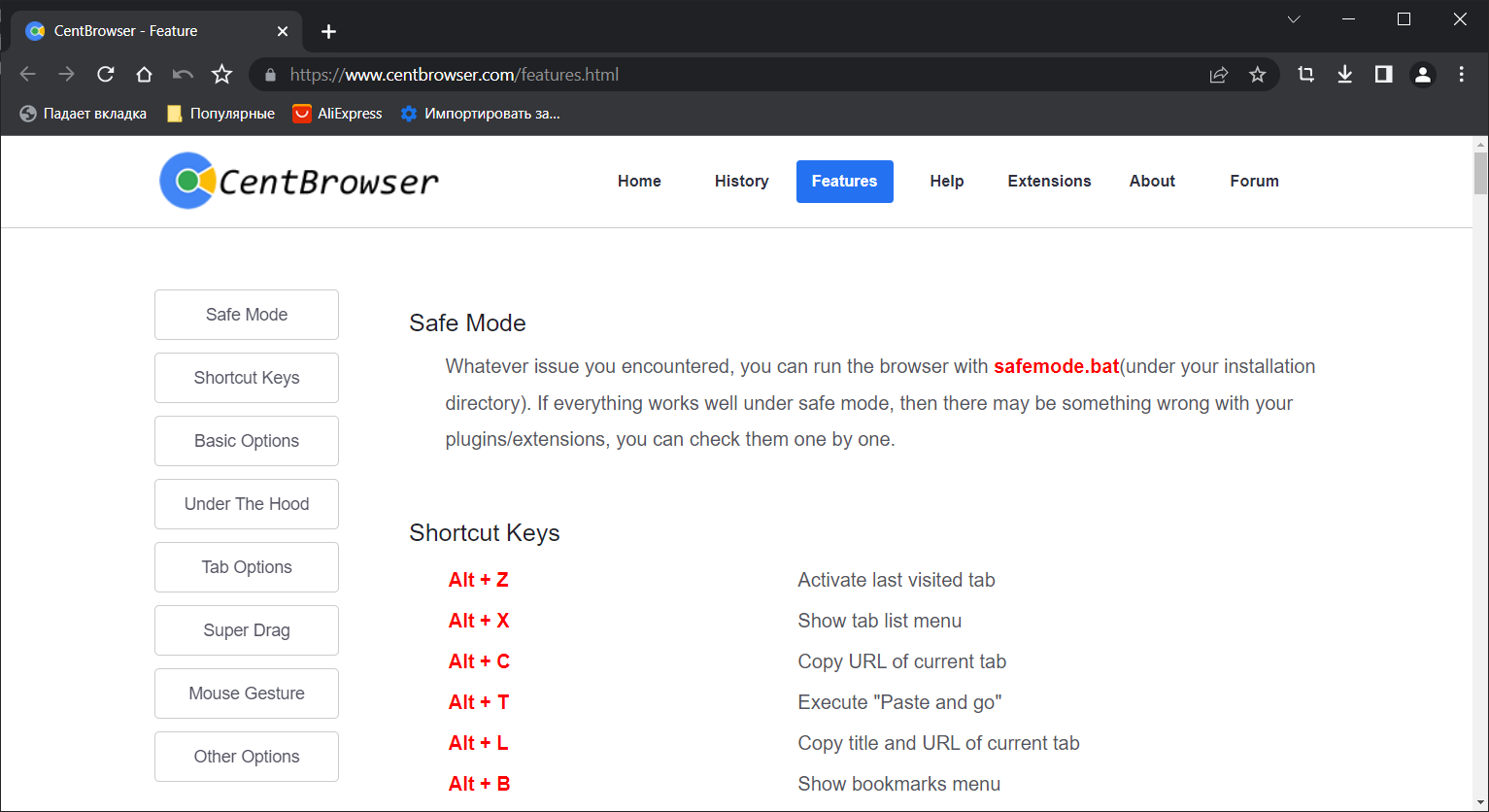This screenshot has width=1489, height=812.
Task: Click "Show tab list menu" description
Action: [x=880, y=621]
